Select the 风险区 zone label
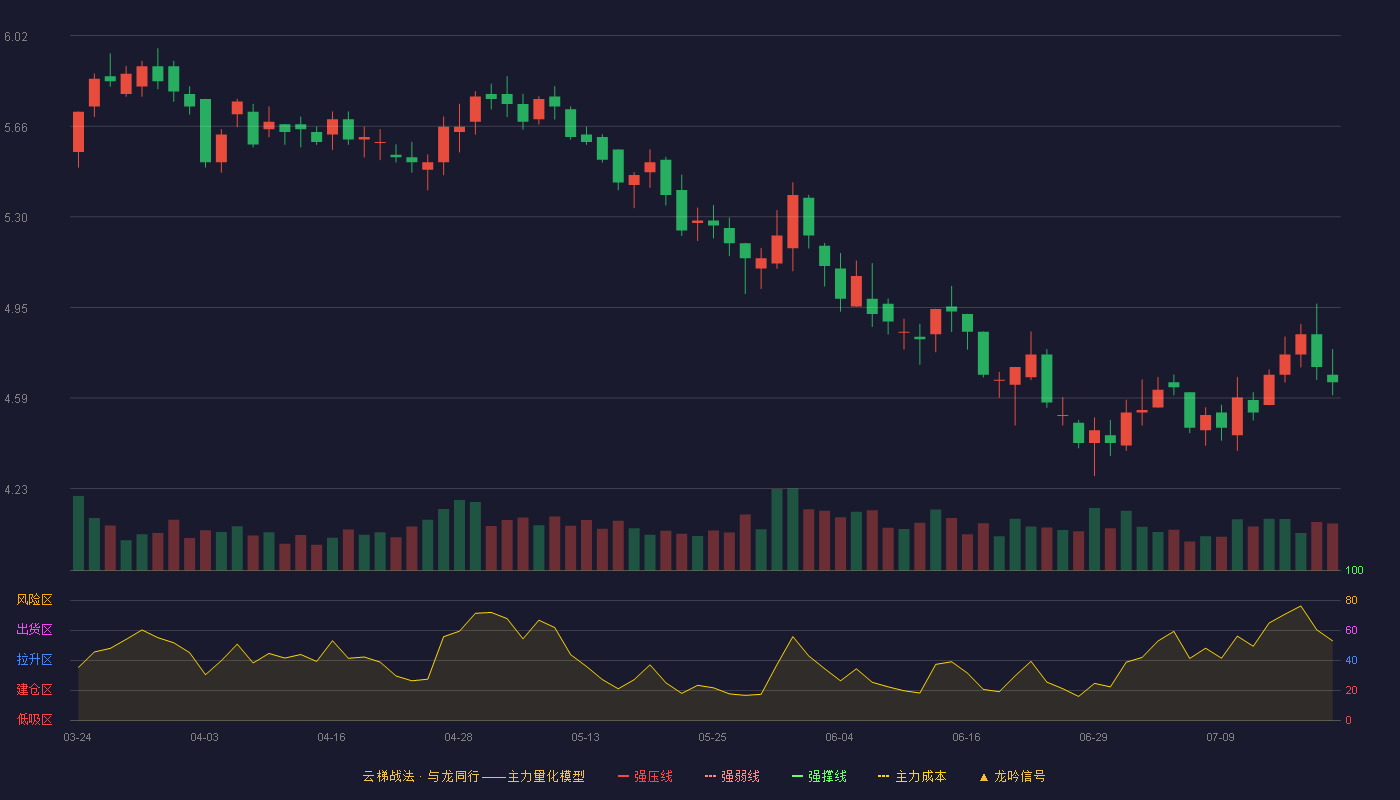The width and height of the screenshot is (1400, 800). (x=34, y=600)
